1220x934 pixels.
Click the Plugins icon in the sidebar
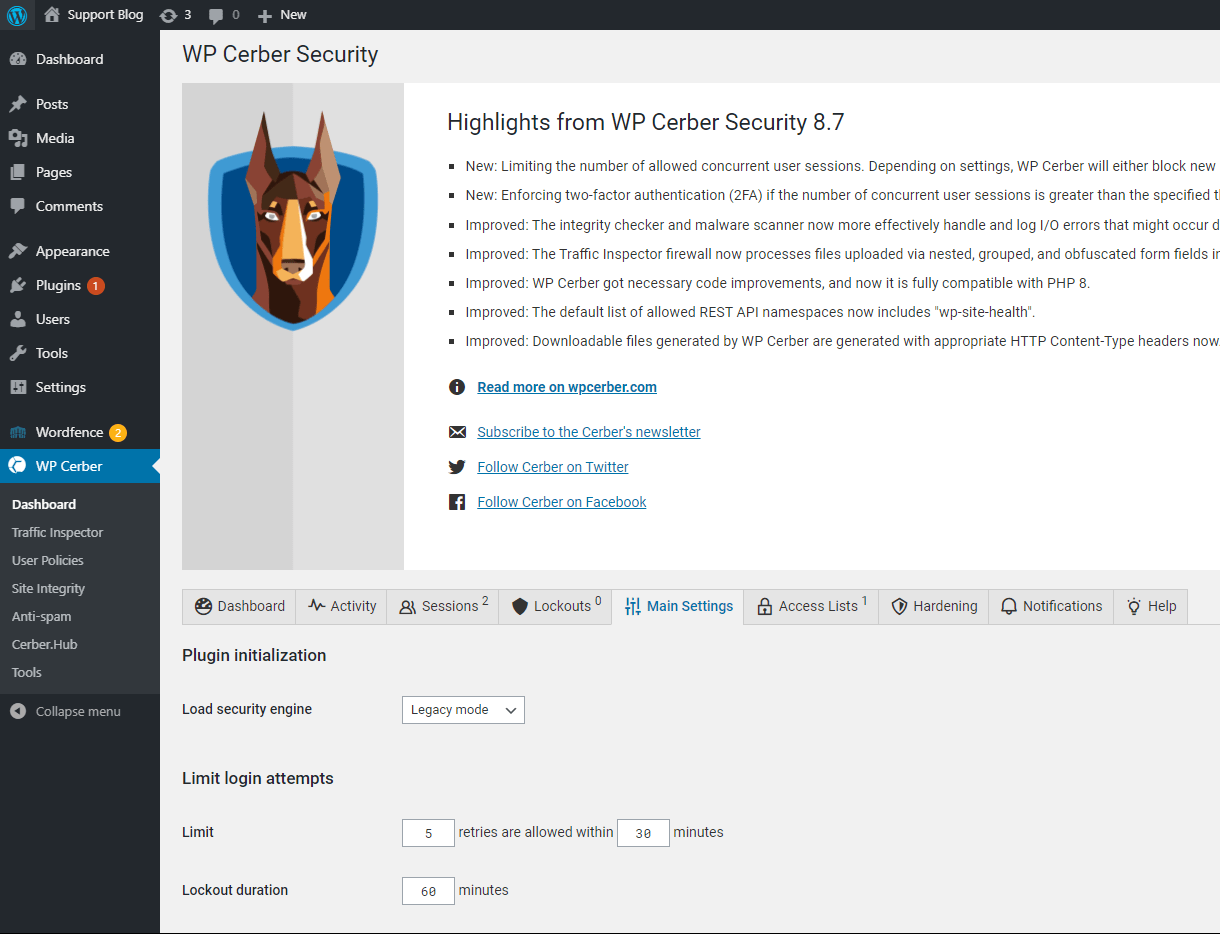(x=17, y=285)
